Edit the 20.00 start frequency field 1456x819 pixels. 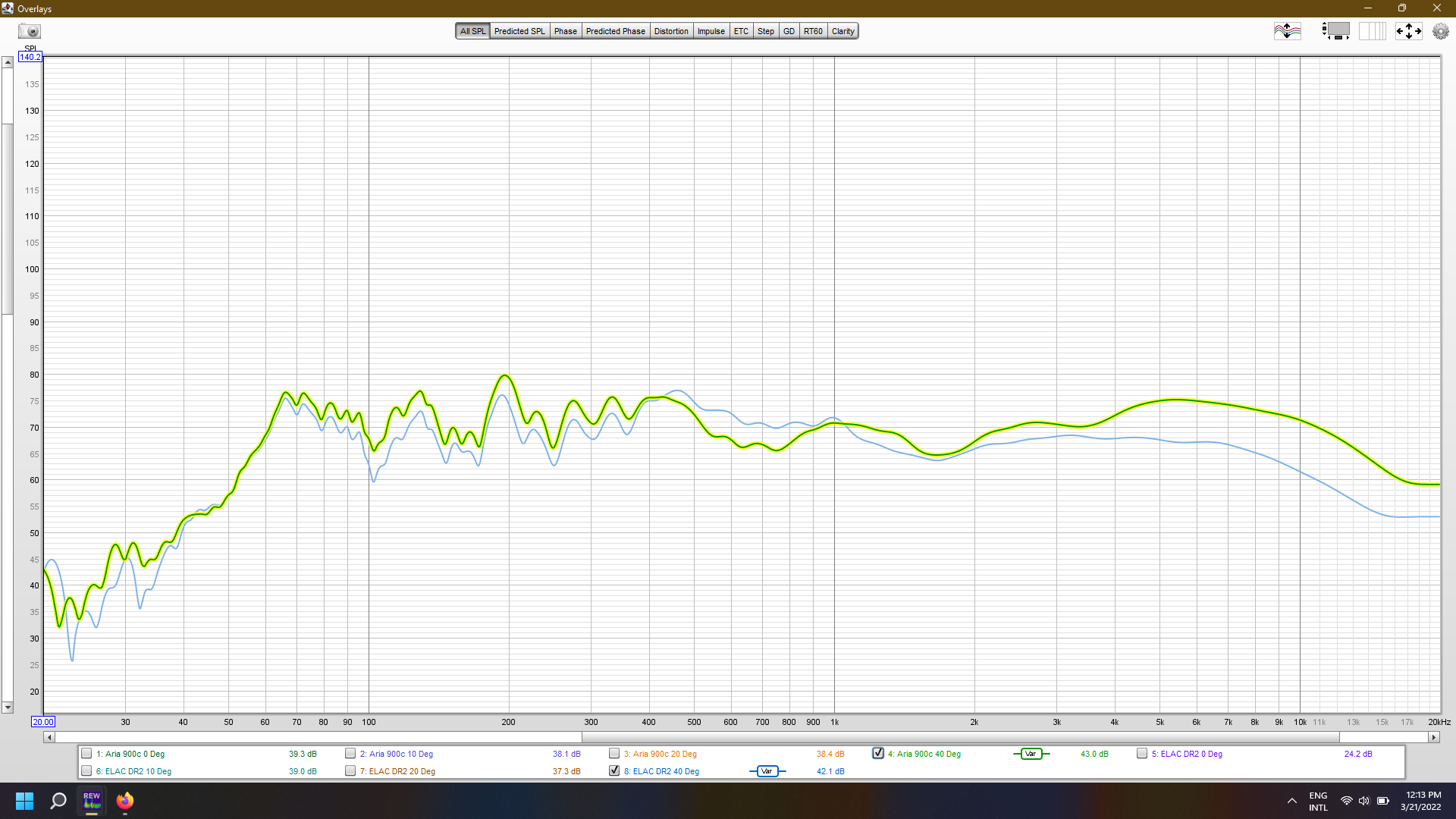[x=43, y=722]
